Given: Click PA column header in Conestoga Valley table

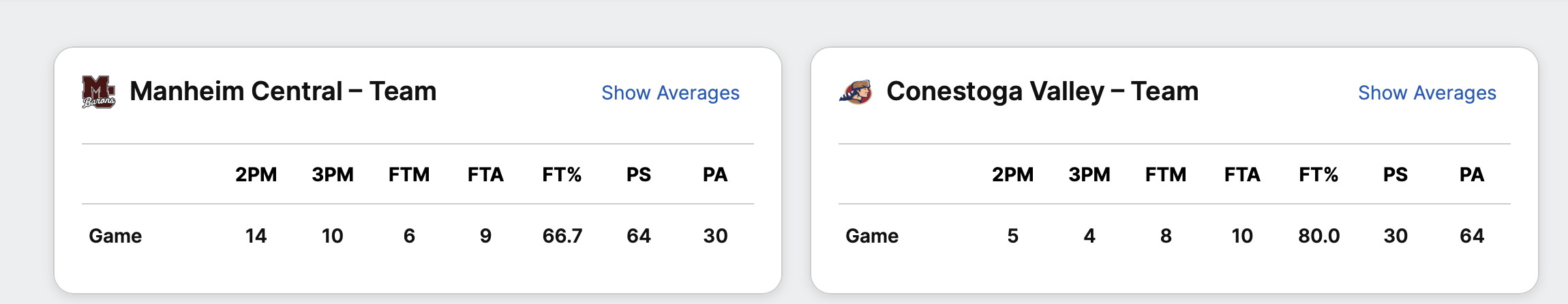Looking at the screenshot, I should 1472,174.
